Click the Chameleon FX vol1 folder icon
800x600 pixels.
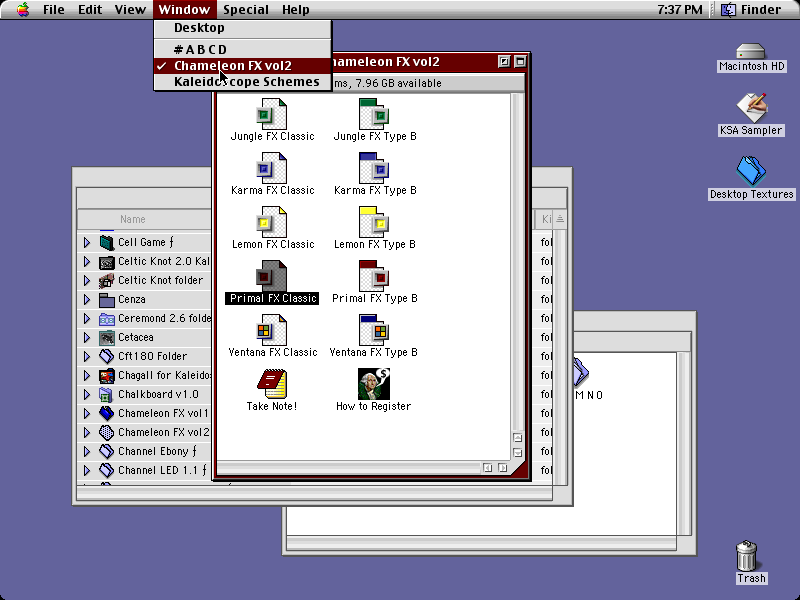107,414
